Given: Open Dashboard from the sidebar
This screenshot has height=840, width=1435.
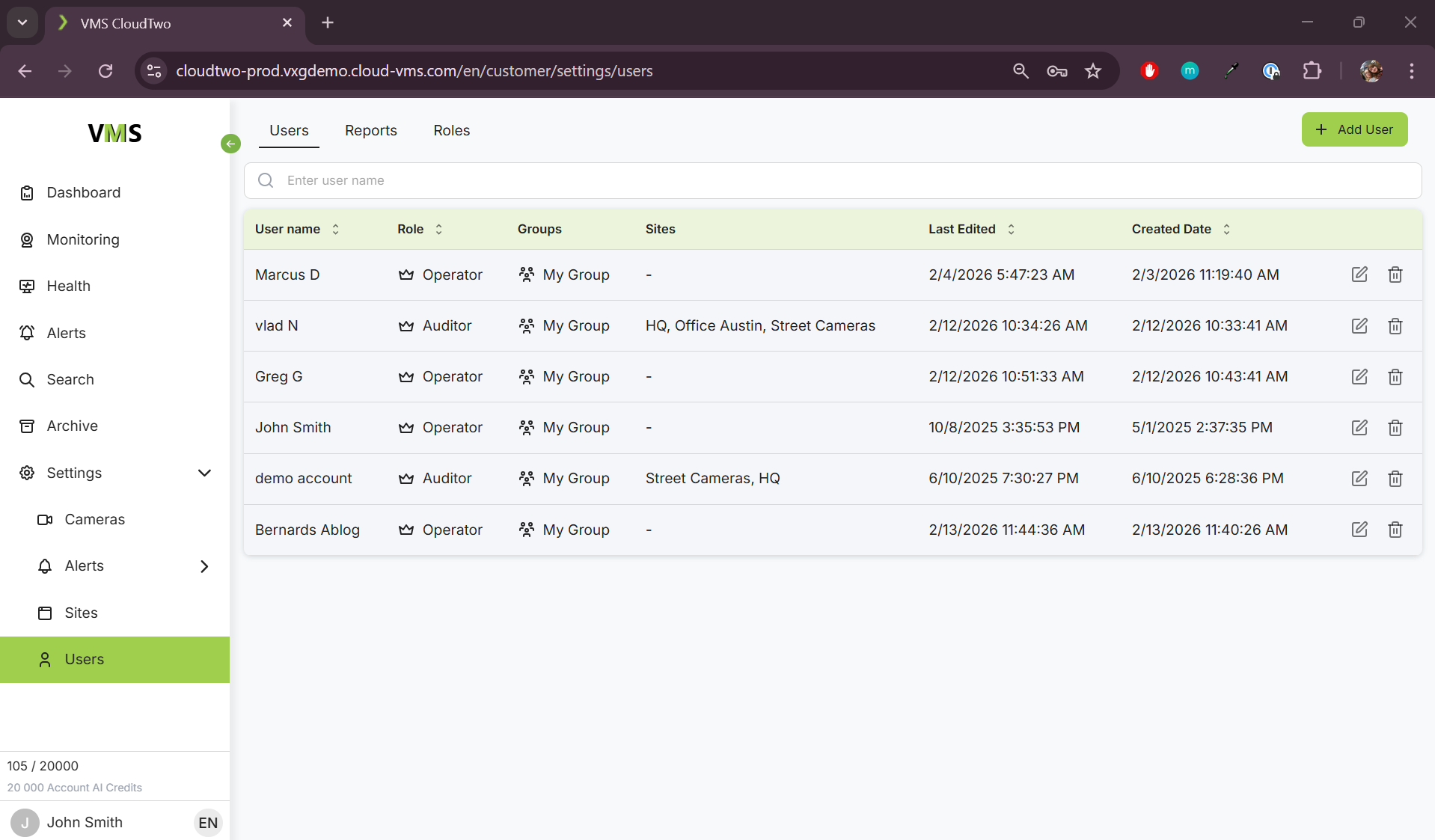Looking at the screenshot, I should pos(83,192).
